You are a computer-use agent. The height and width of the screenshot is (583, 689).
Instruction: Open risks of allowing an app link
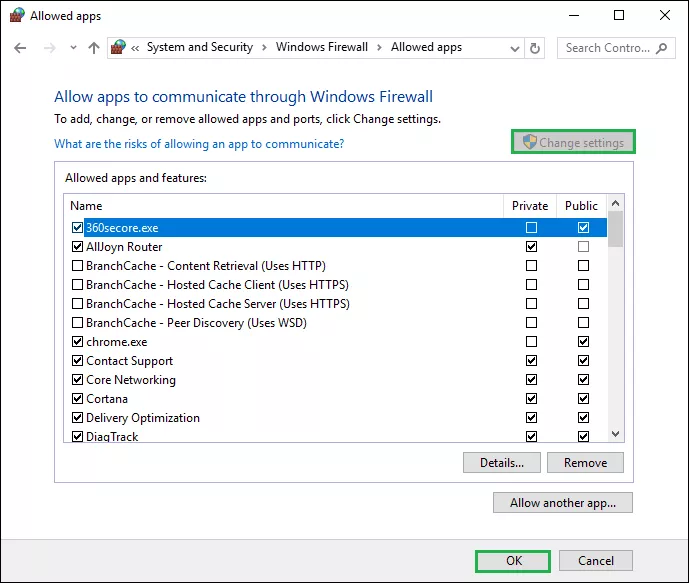tap(199, 144)
